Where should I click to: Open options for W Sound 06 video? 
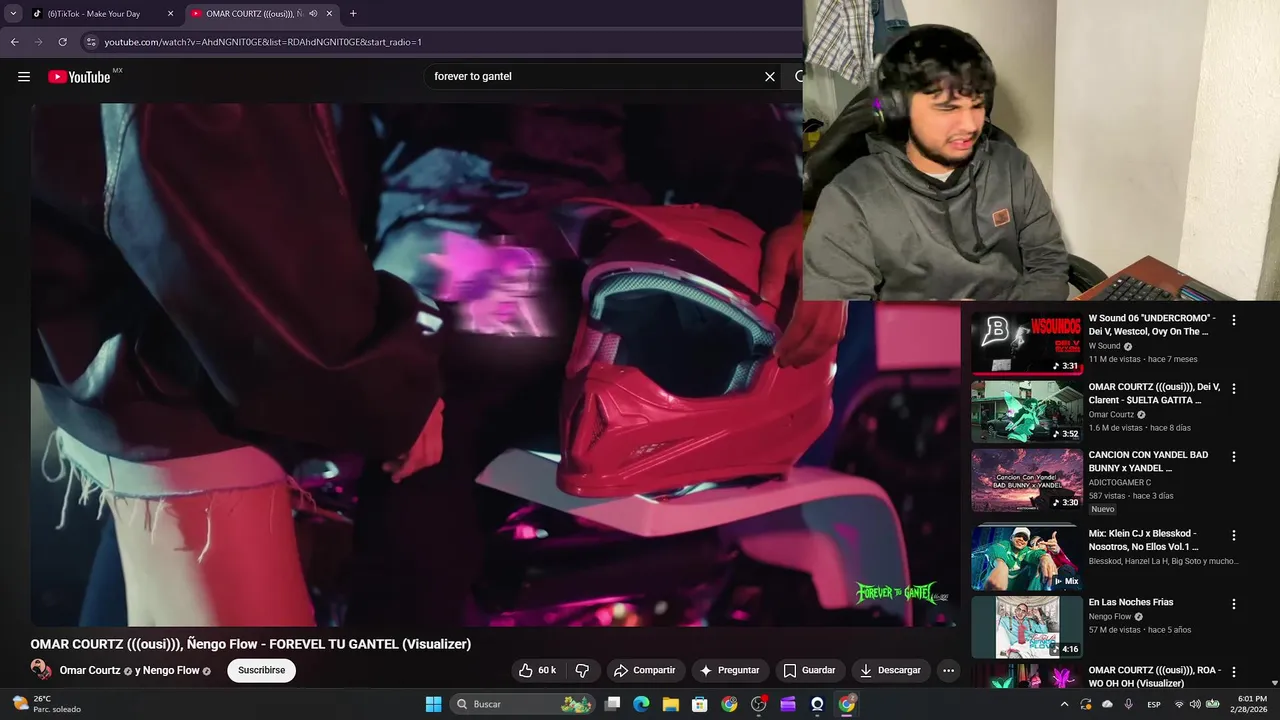tap(1234, 320)
